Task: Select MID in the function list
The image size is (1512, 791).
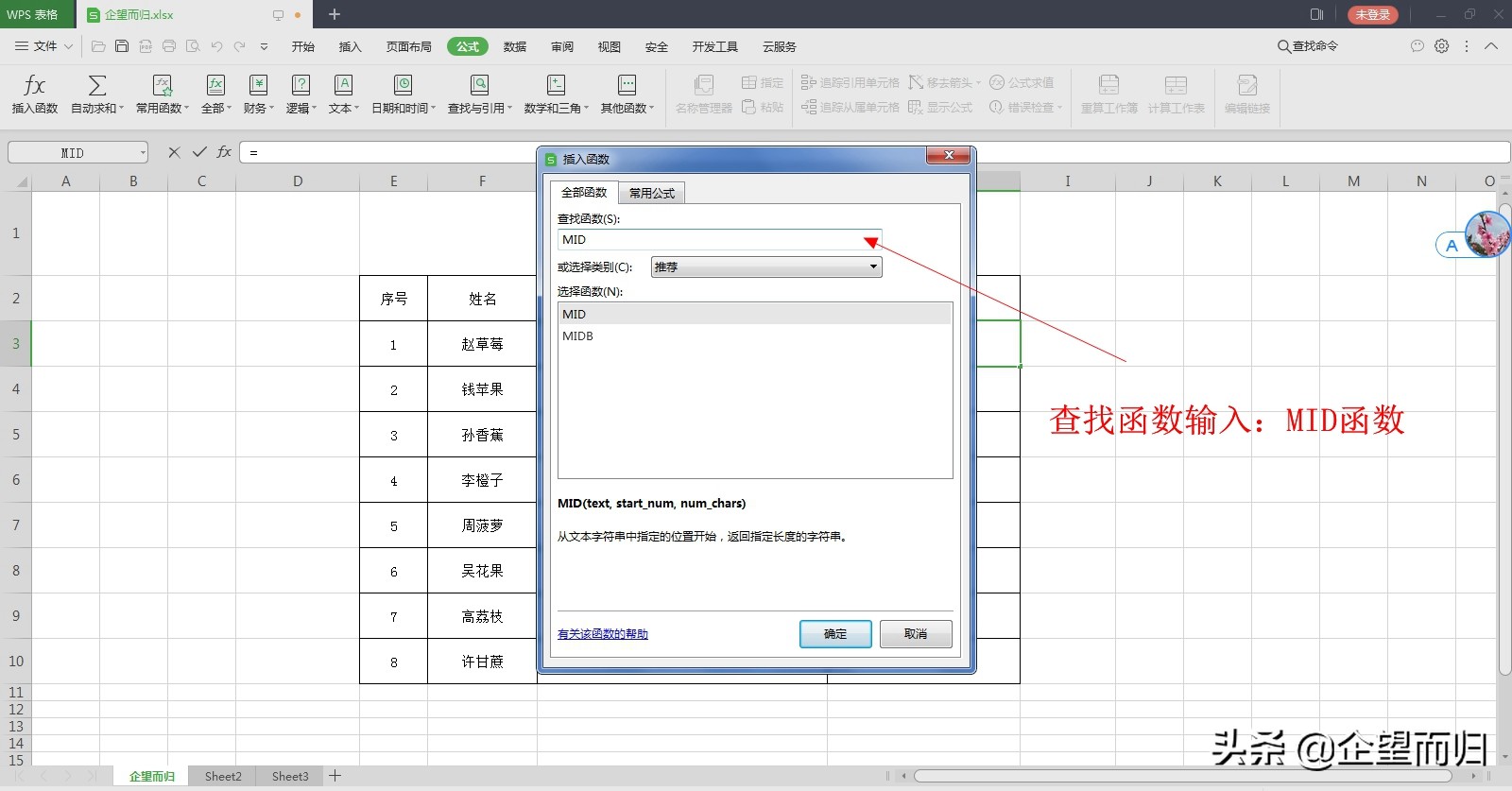Action: point(755,315)
